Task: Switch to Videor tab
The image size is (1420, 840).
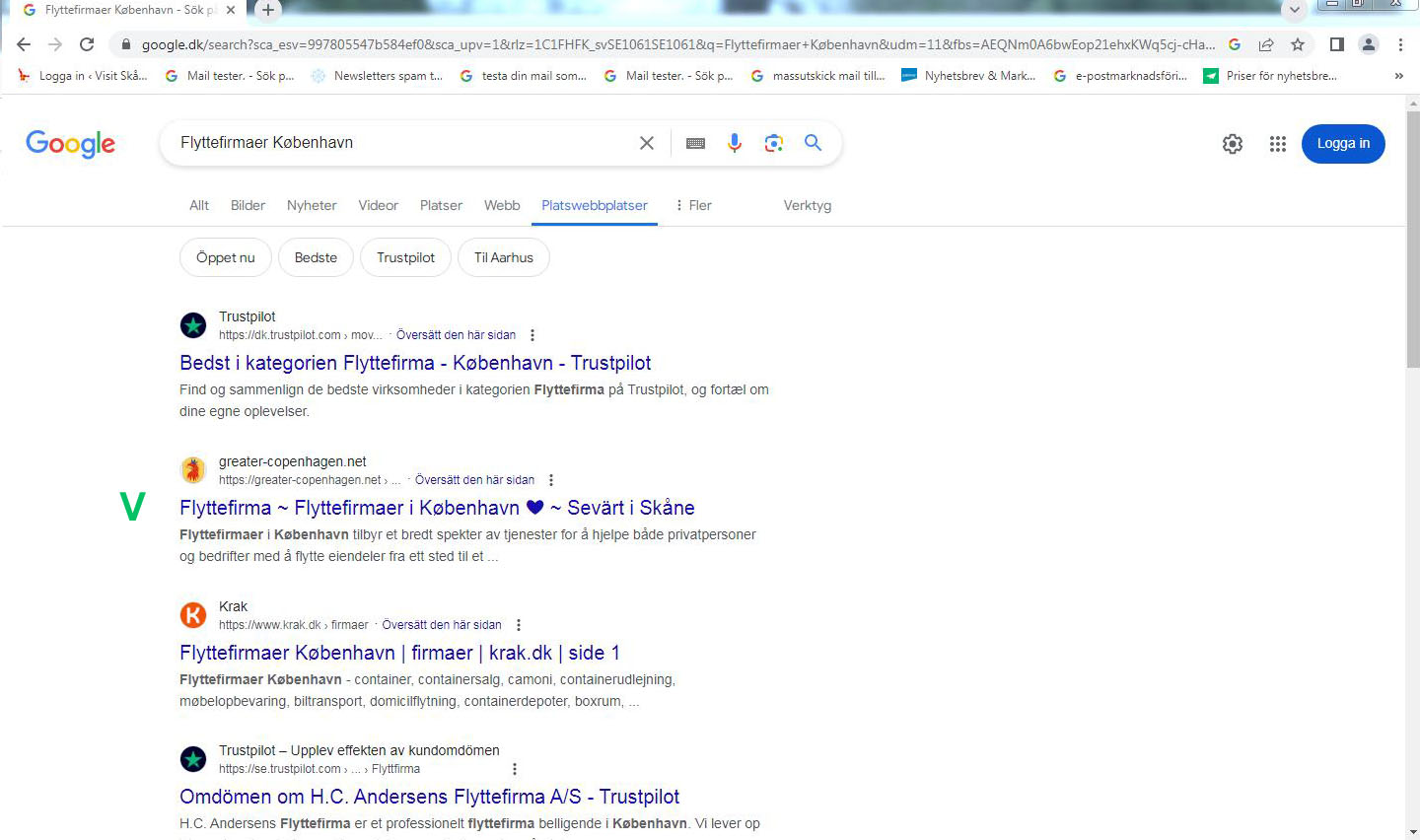Action: (x=378, y=205)
